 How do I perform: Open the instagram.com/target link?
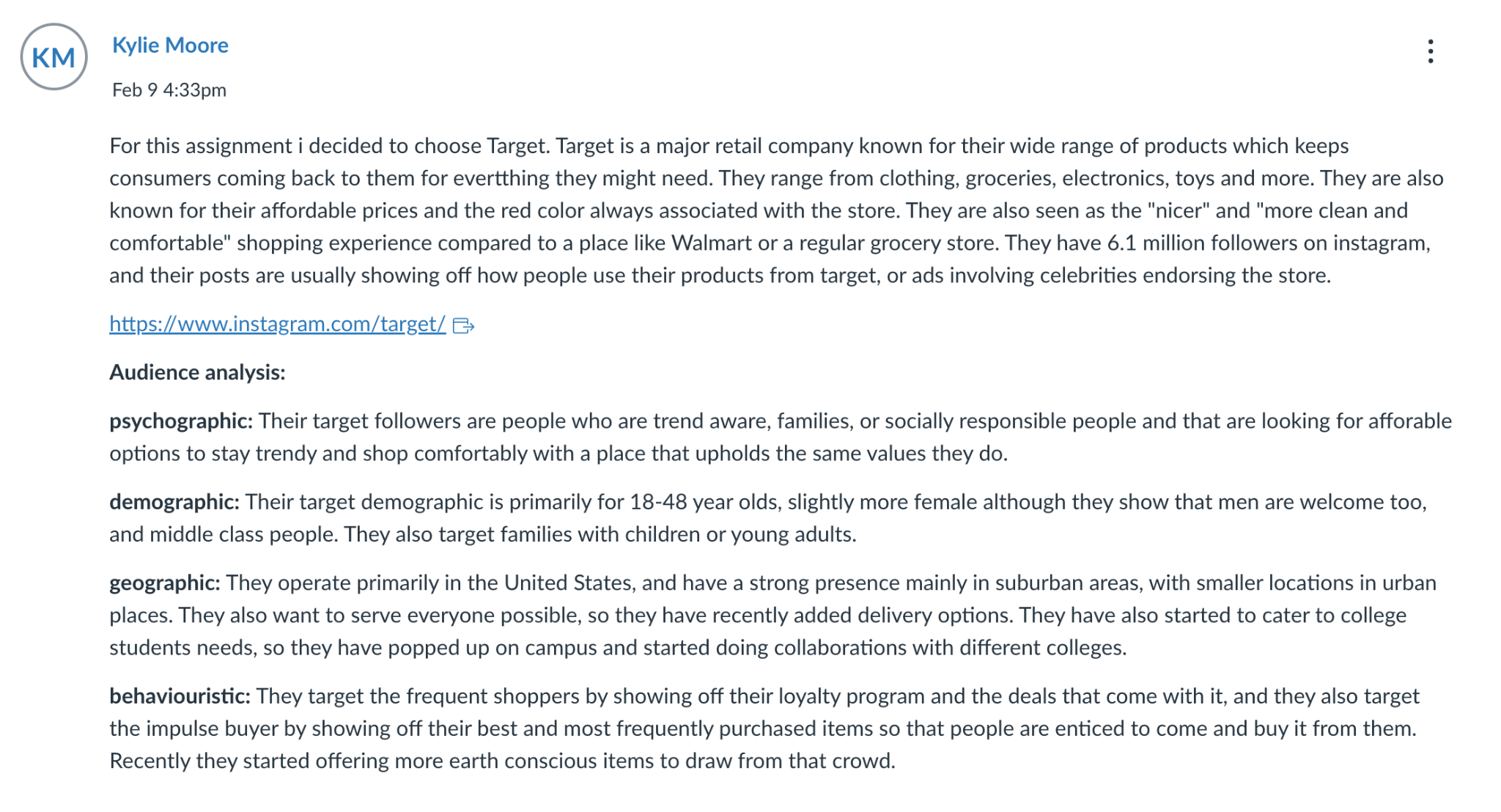277,324
